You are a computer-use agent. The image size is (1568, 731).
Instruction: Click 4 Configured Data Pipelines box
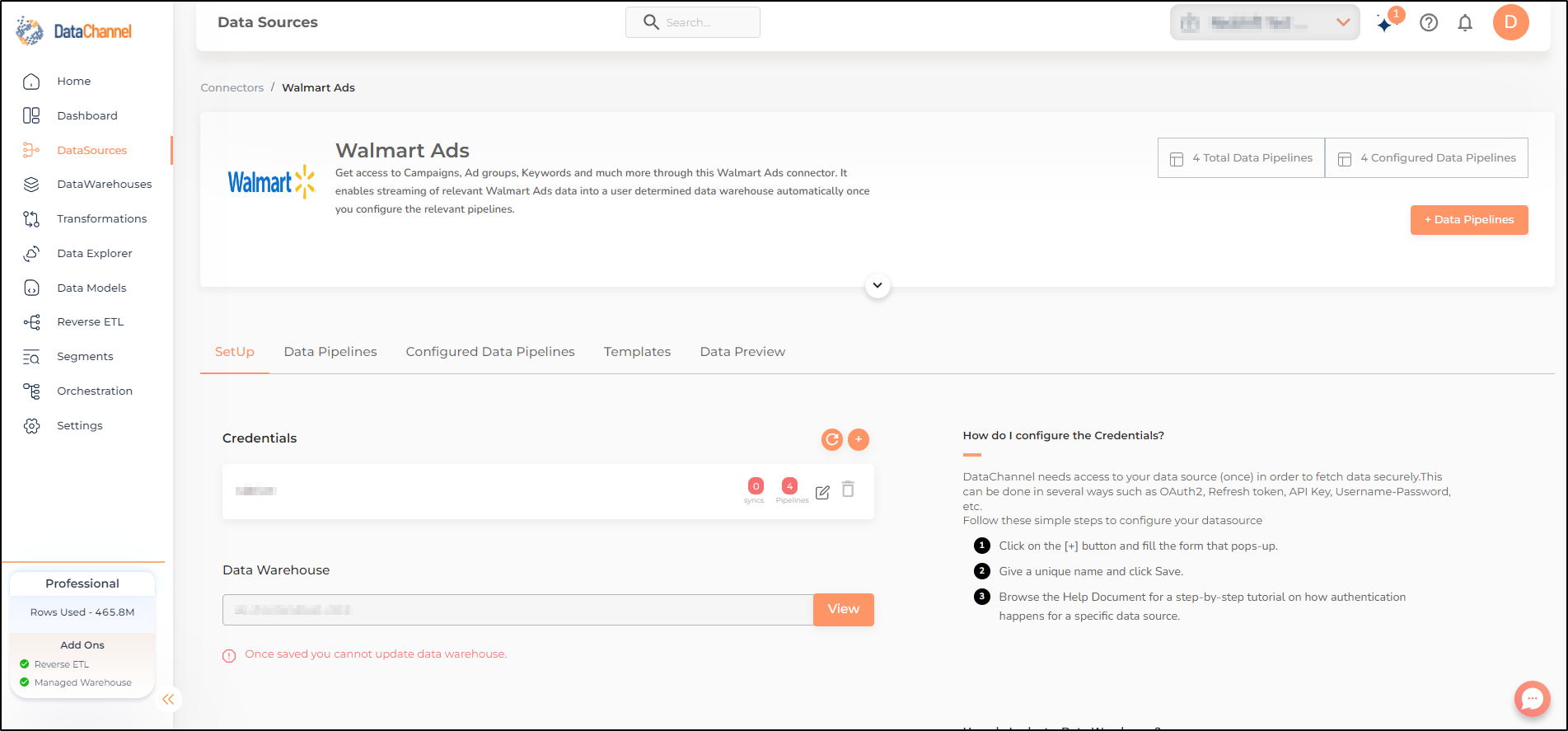coord(1426,157)
